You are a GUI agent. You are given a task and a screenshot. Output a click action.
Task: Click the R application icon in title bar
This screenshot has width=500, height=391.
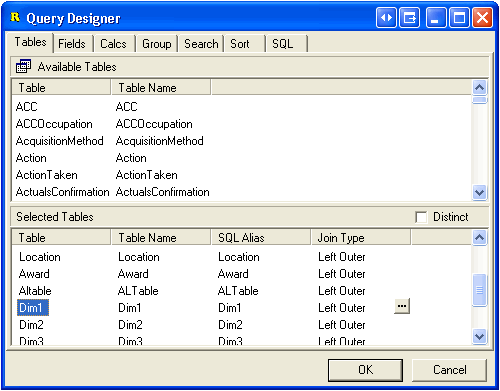[x=15, y=17]
